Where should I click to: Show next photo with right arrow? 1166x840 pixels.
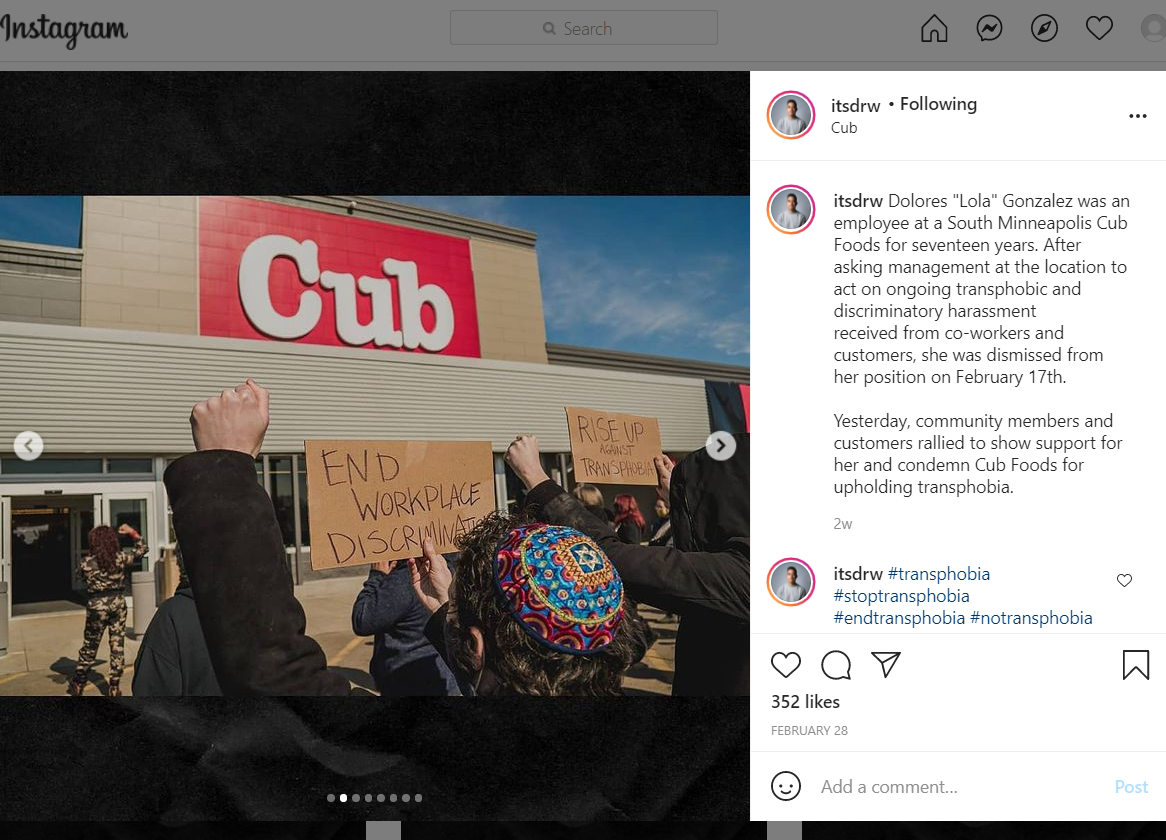pos(721,446)
